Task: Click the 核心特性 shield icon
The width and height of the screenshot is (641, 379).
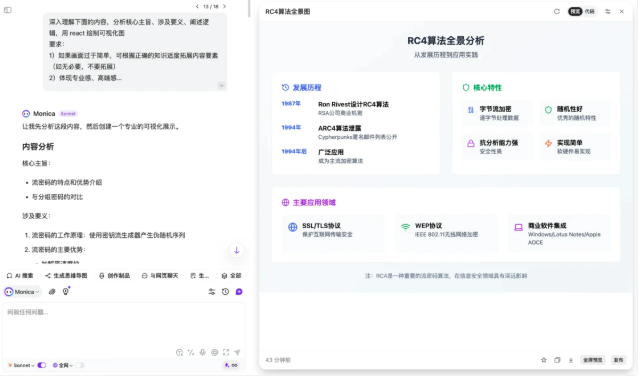Action: 466,87
